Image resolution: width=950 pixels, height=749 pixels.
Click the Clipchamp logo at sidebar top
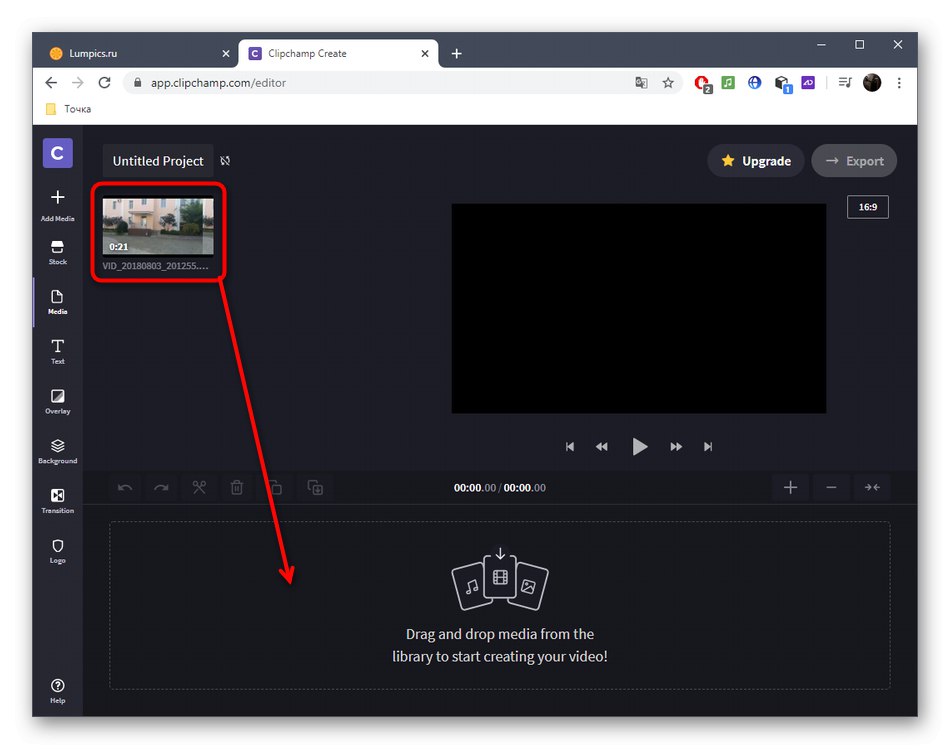pyautogui.click(x=57, y=153)
